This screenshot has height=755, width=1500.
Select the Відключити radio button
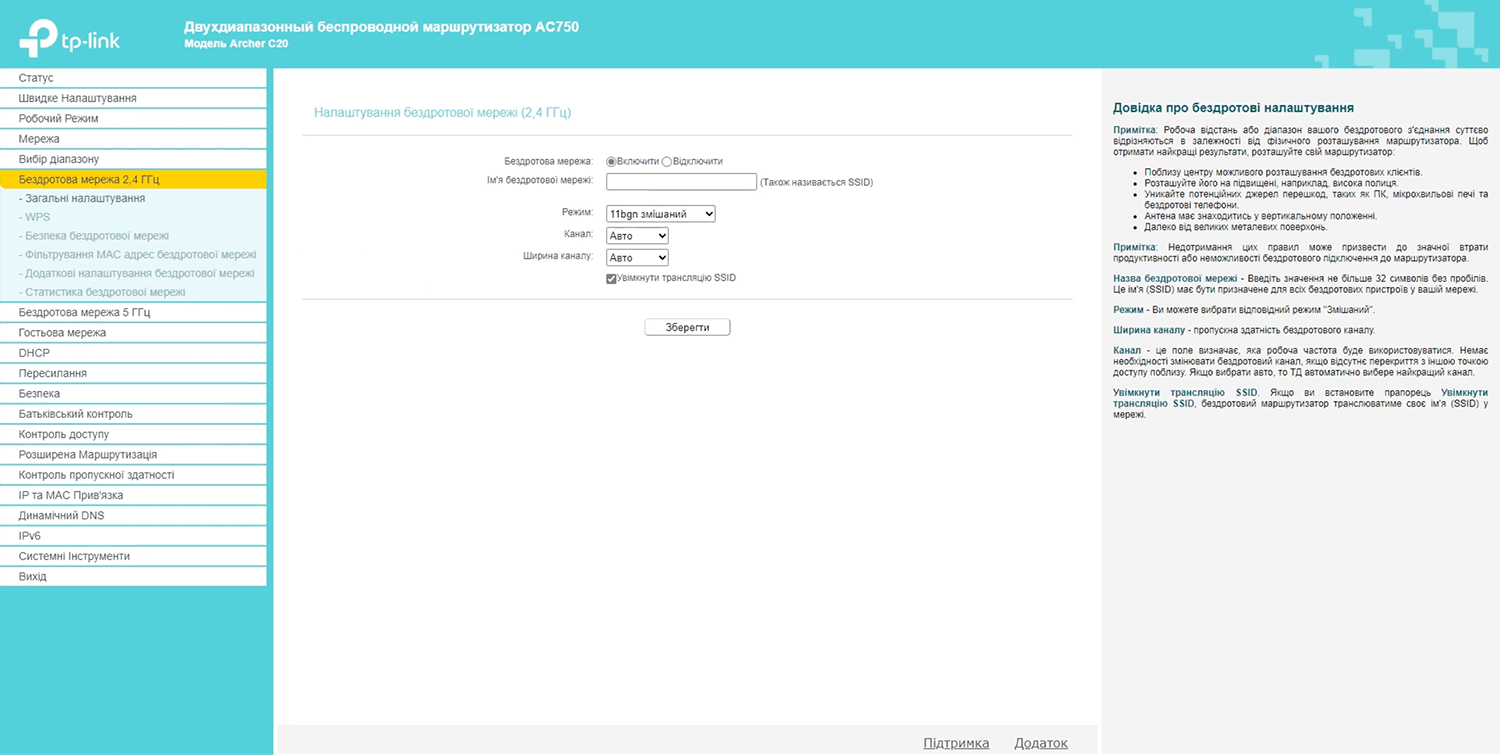pos(667,161)
